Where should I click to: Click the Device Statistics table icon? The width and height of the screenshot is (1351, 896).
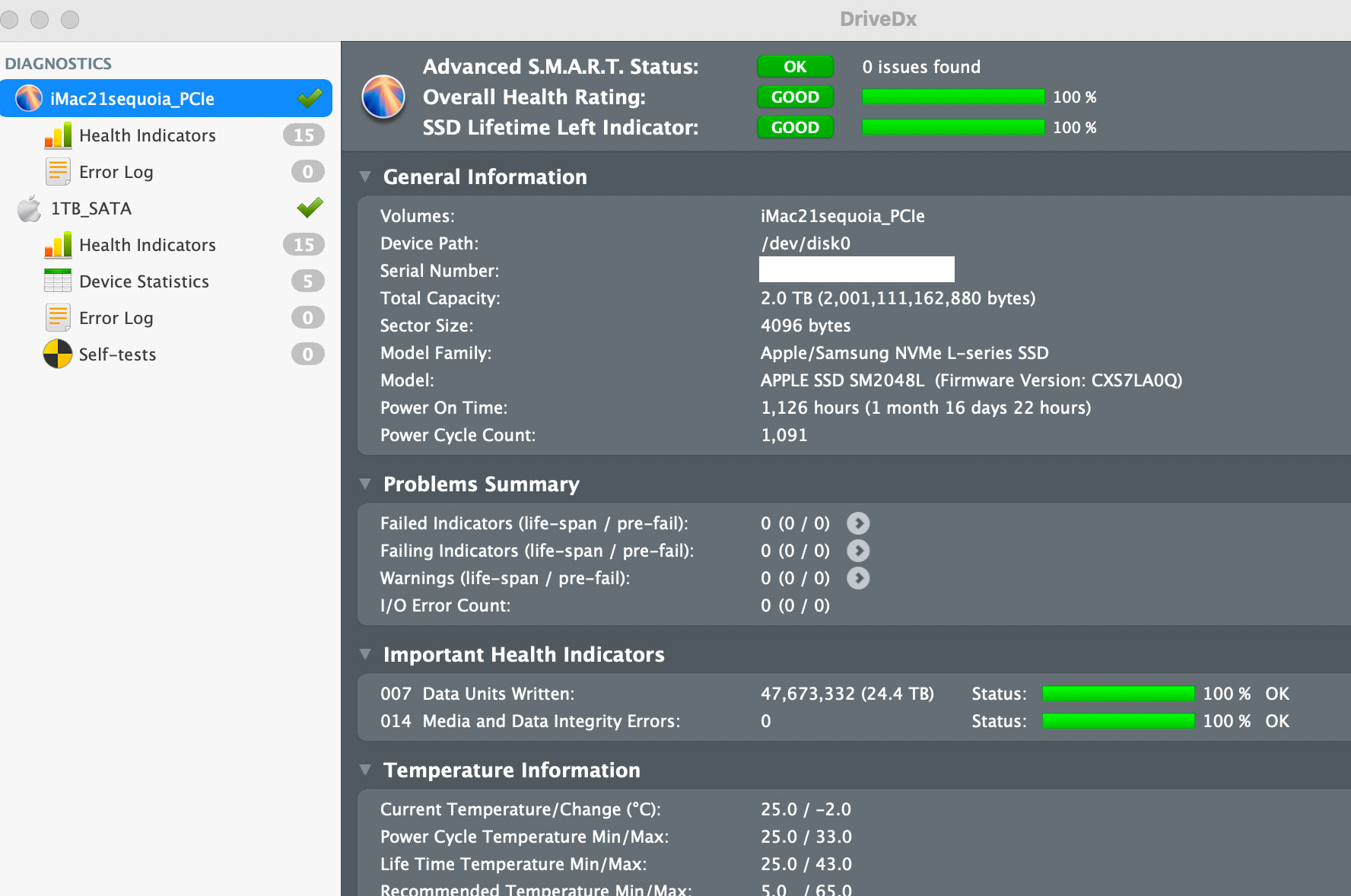click(x=58, y=281)
